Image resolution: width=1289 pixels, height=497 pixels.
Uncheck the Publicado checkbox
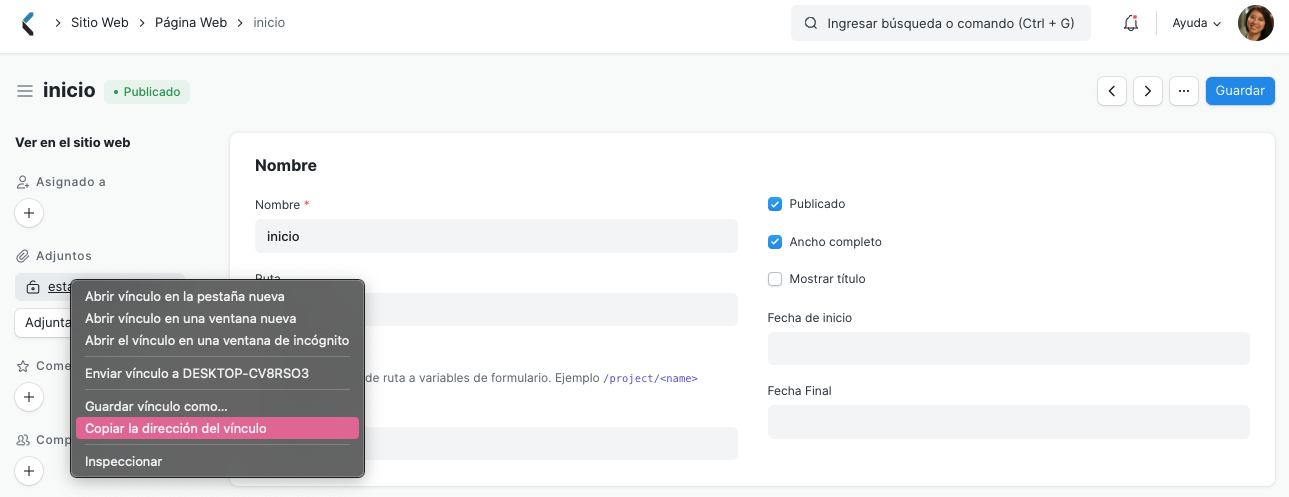pos(774,204)
